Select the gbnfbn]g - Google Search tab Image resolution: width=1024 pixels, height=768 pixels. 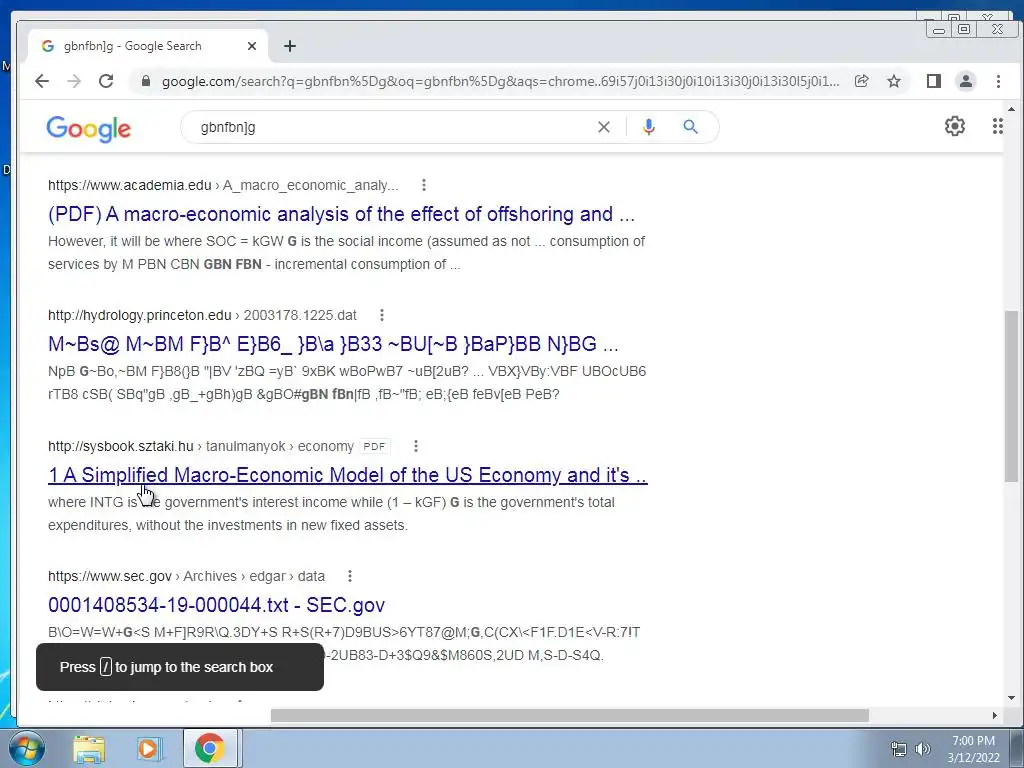[x=147, y=46]
